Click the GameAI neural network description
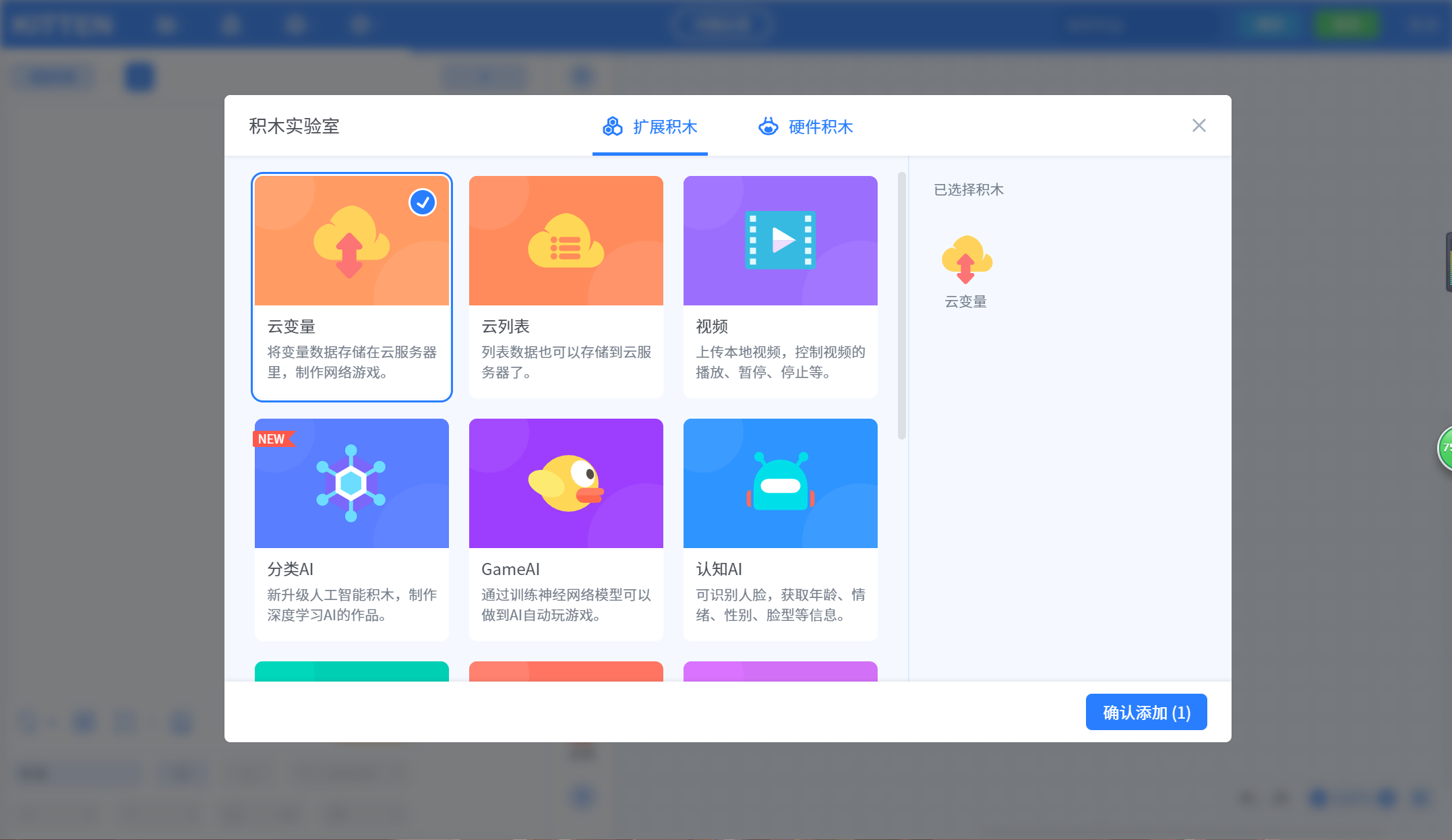This screenshot has height=840, width=1452. 566,605
